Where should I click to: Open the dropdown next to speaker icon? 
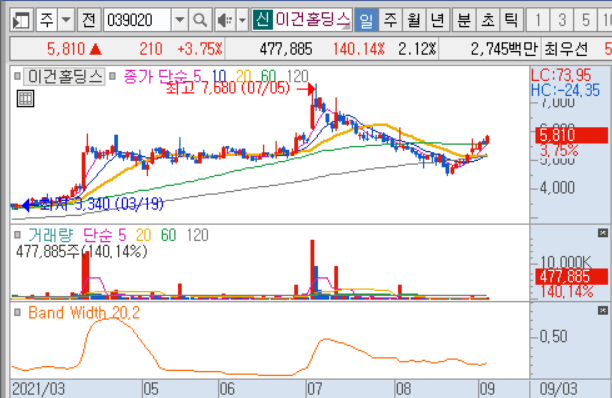pyautogui.click(x=242, y=20)
